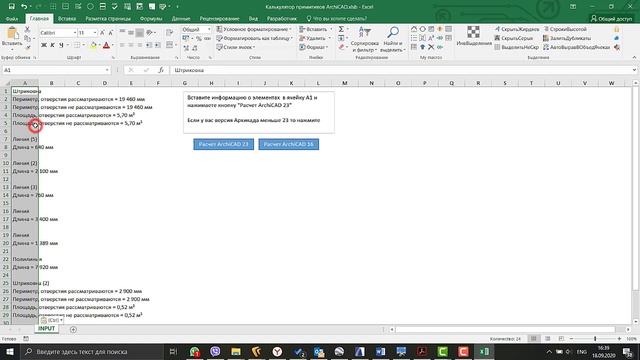The height and width of the screenshot is (360, 640).
Task: Click the Decrease Font Size icon
Action: tap(111, 33)
